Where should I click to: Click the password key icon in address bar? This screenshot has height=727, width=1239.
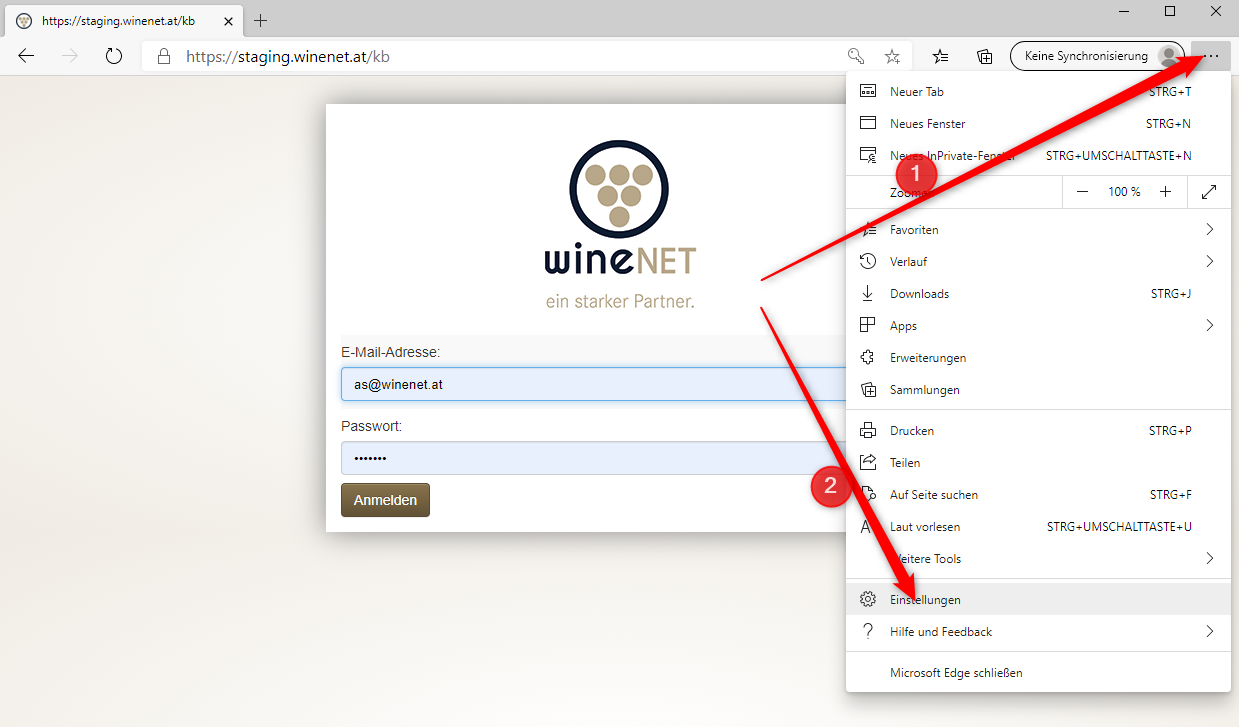[x=855, y=56]
